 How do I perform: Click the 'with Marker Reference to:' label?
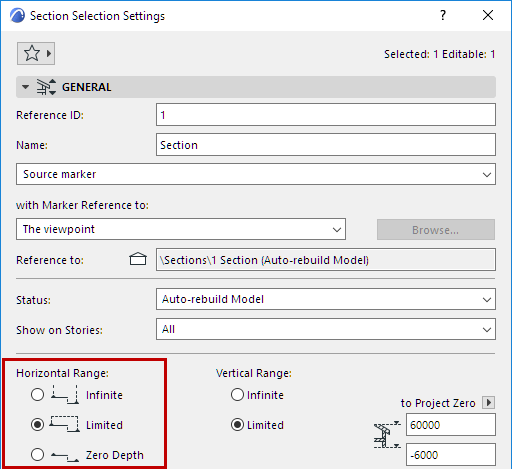click(x=82, y=205)
